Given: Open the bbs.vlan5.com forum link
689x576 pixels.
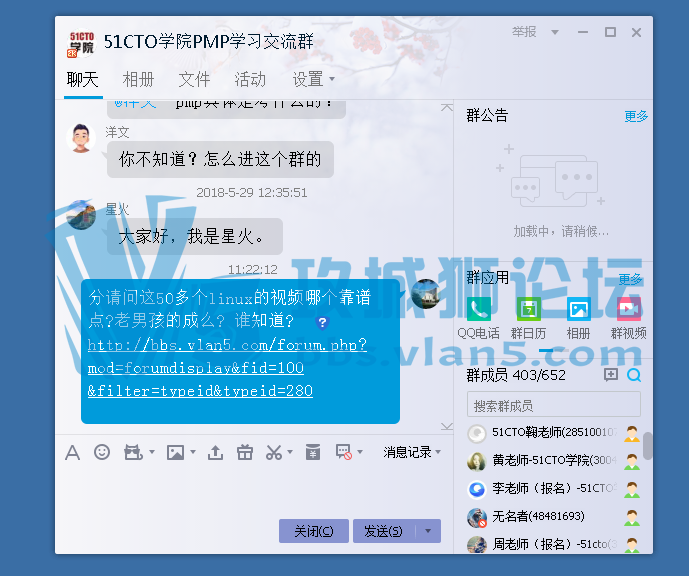Looking at the screenshot, I should pos(227,368).
